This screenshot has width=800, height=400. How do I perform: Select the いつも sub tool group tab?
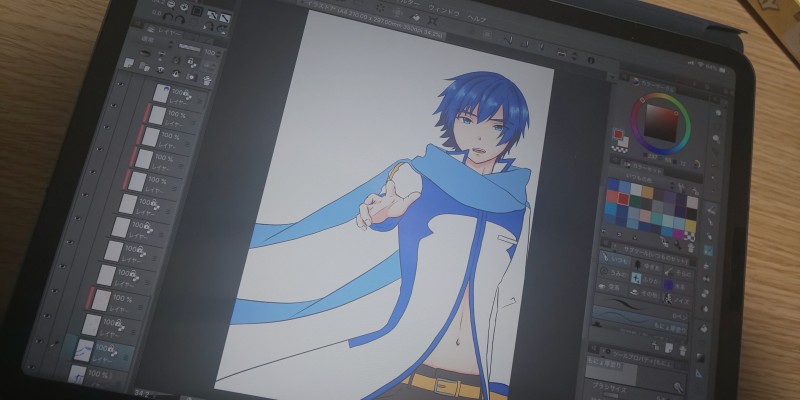(615, 260)
